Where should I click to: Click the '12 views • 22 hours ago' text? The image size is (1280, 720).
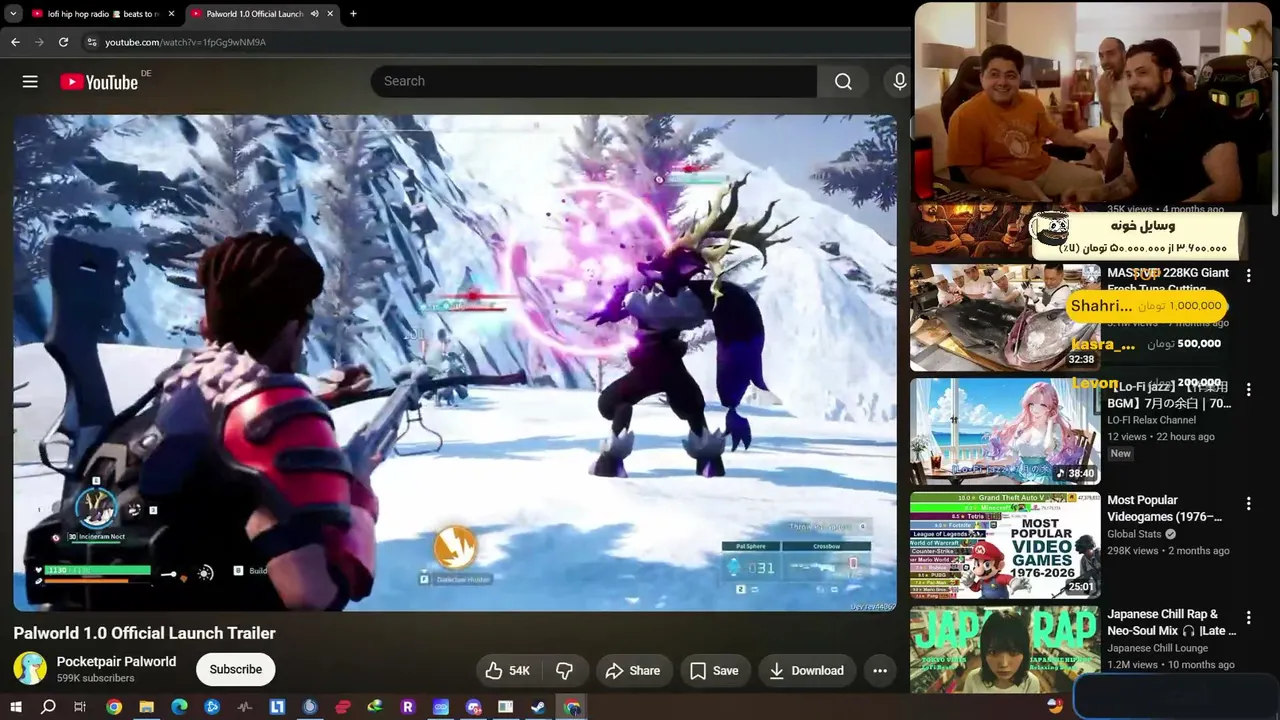click(1161, 437)
